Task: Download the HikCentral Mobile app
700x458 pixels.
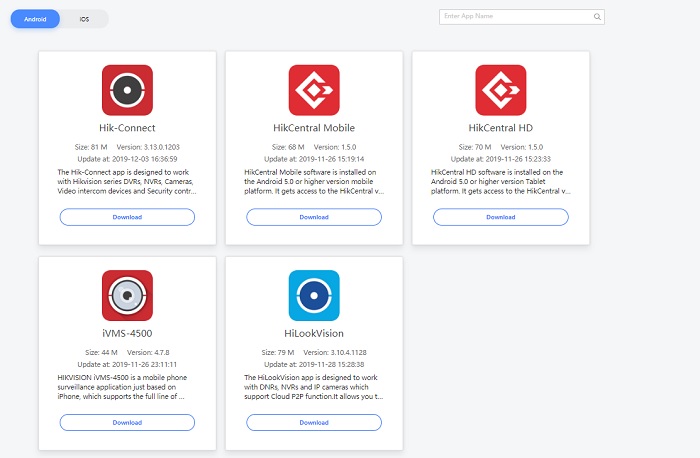Action: point(314,217)
